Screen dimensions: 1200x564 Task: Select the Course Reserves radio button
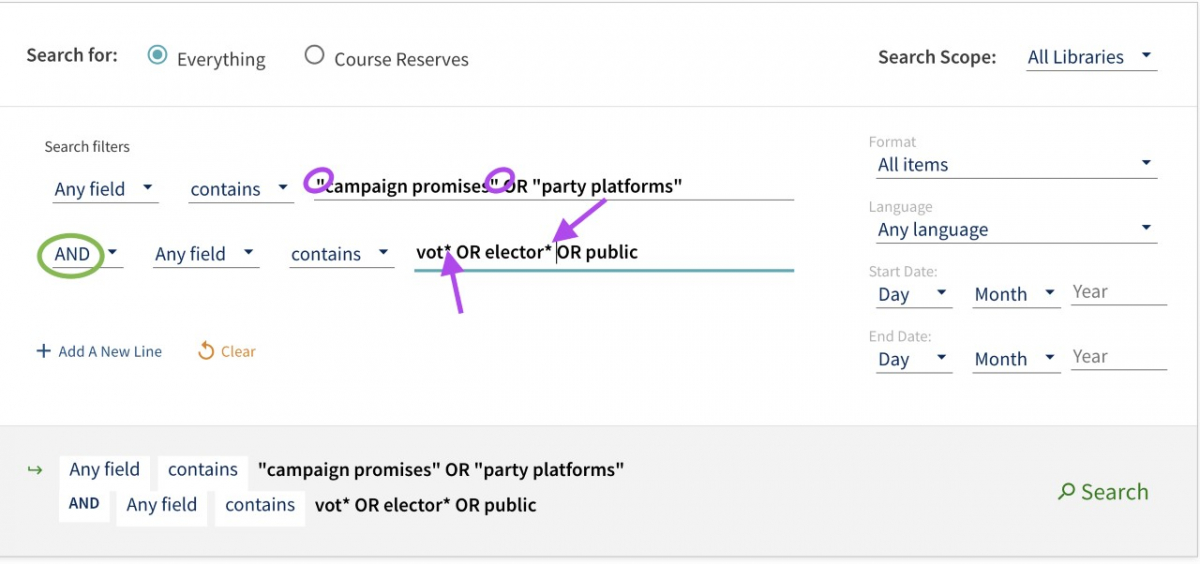click(314, 55)
